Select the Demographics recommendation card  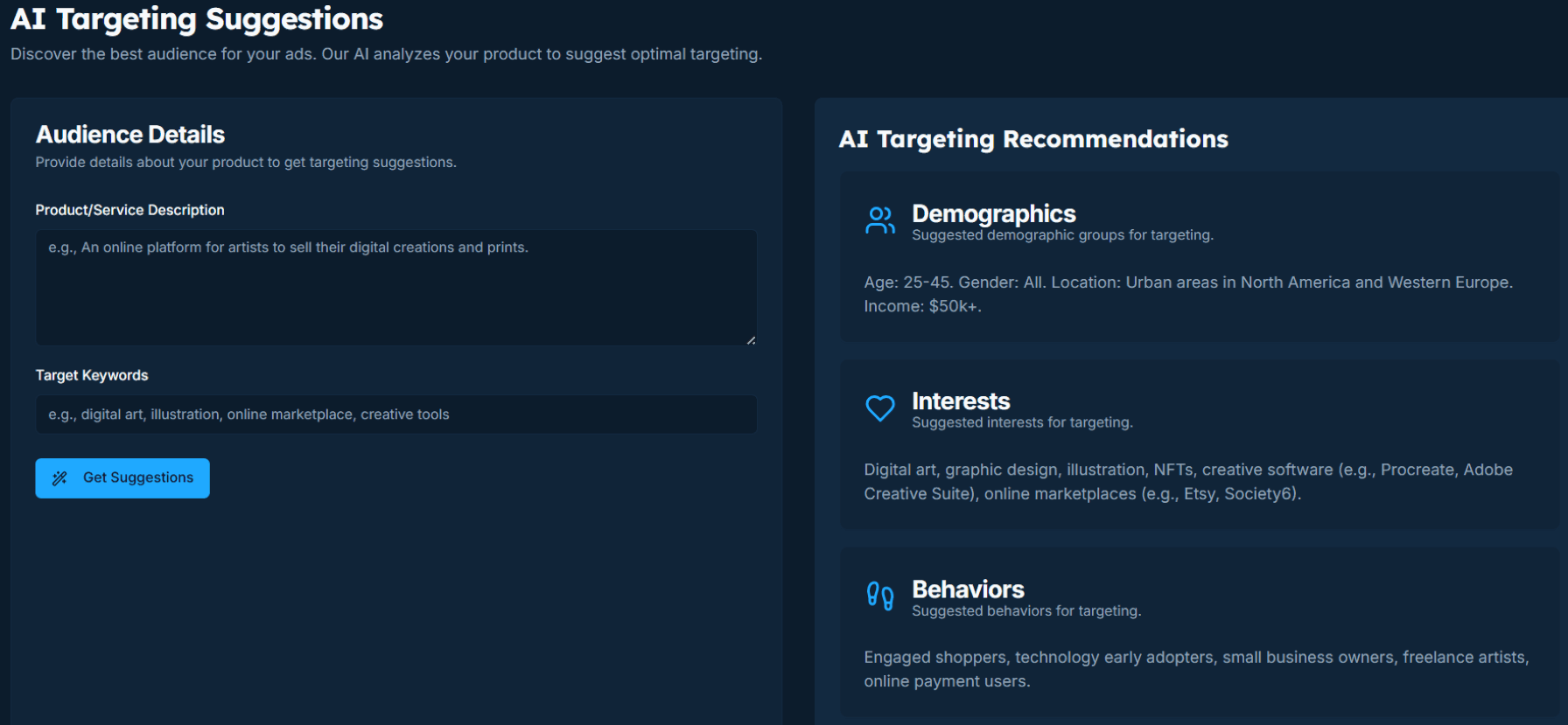(1199, 254)
